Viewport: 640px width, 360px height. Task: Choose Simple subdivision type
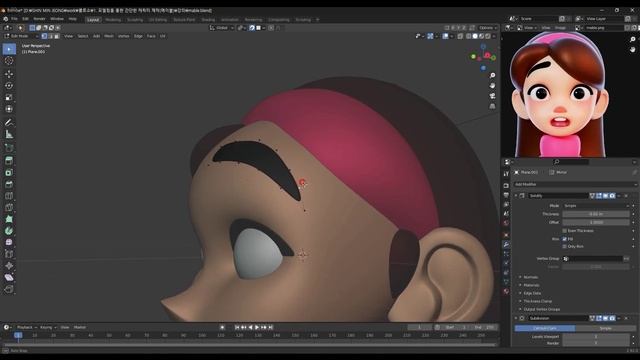[605, 328]
